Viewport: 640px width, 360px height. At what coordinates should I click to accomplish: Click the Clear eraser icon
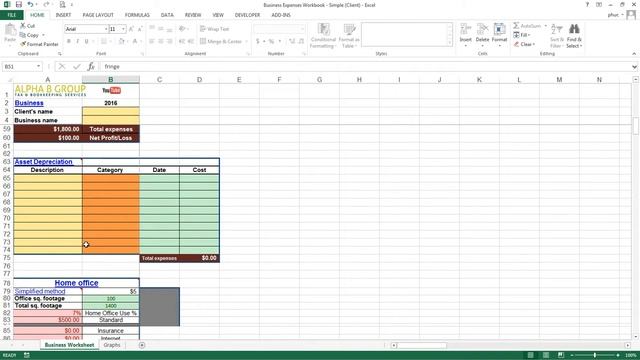tap(516, 44)
